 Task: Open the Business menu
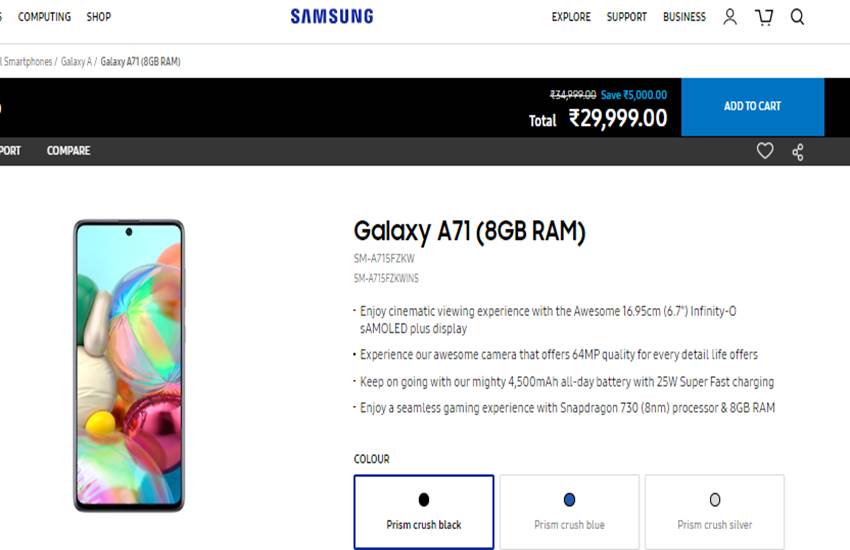point(684,17)
